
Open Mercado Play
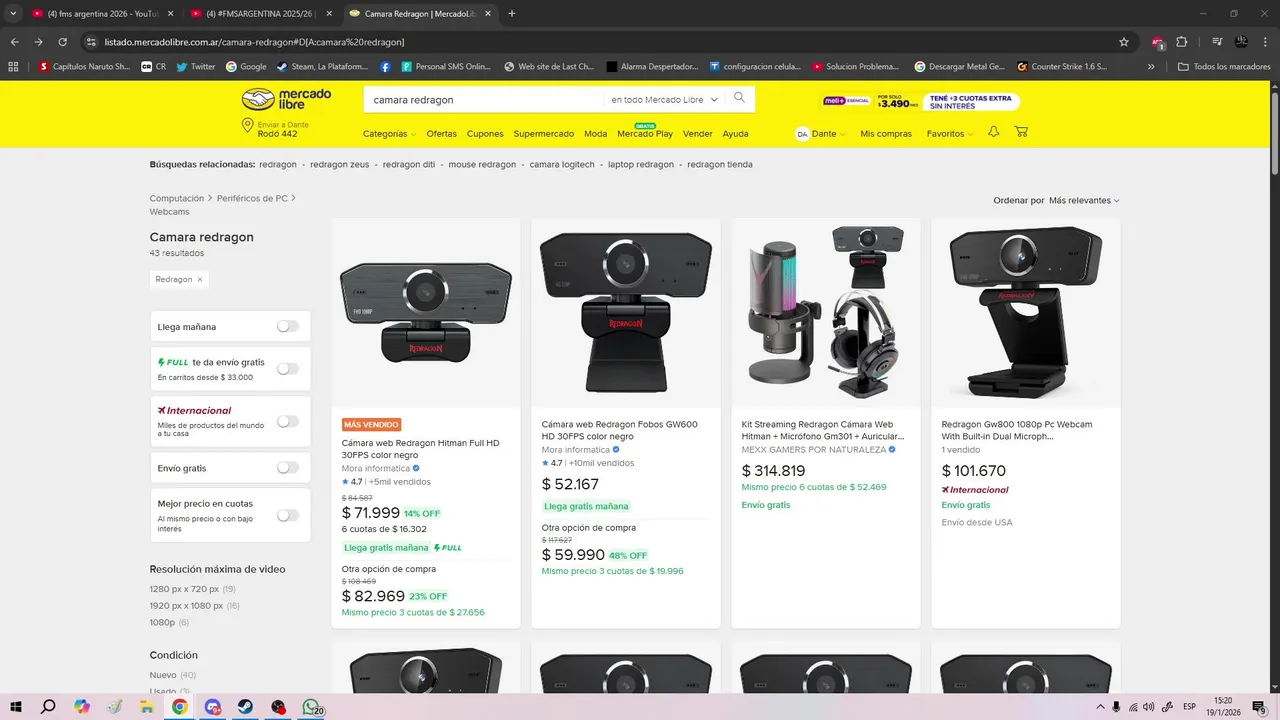[645, 133]
